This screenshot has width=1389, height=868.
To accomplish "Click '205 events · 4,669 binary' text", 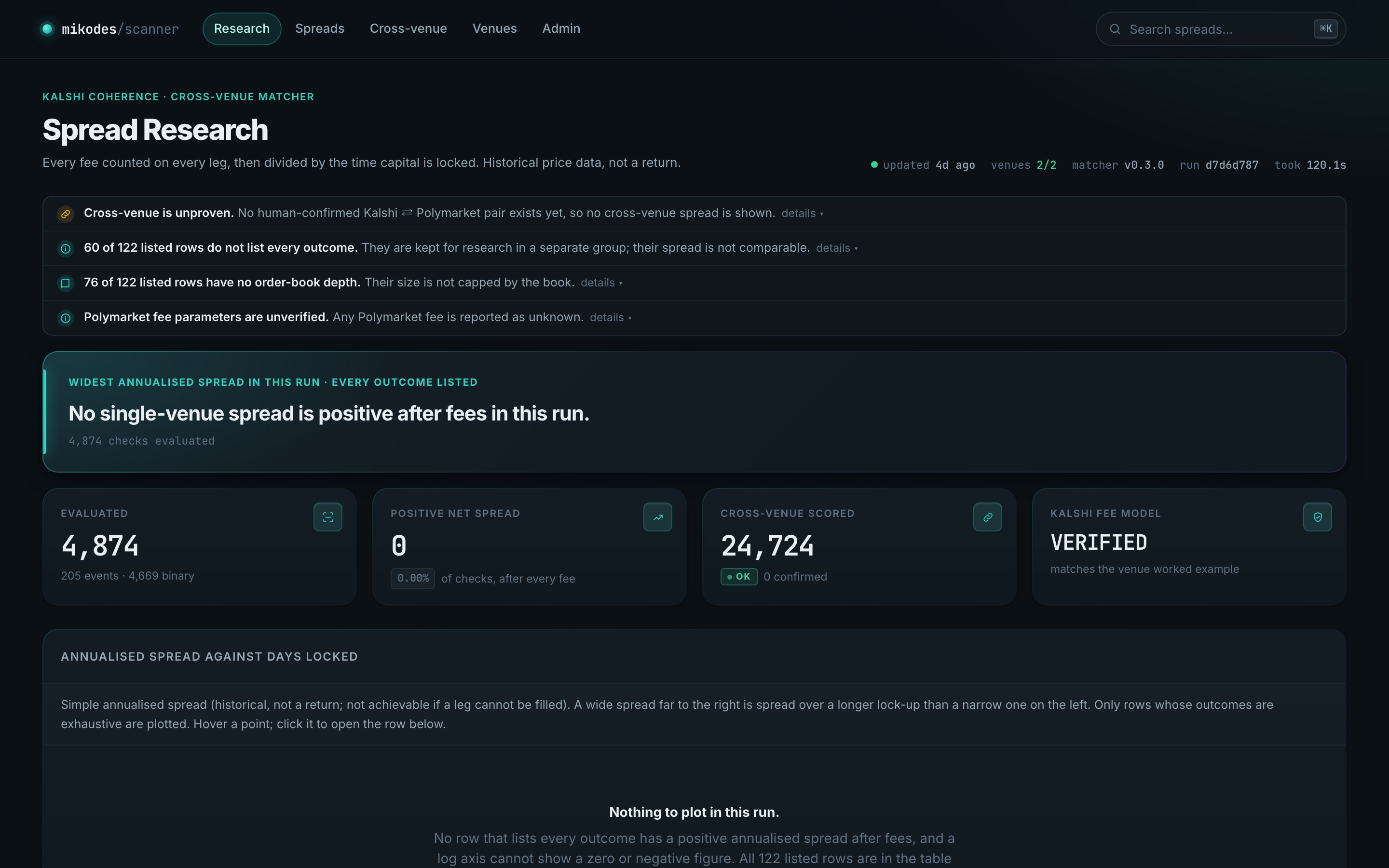I will 127,576.
